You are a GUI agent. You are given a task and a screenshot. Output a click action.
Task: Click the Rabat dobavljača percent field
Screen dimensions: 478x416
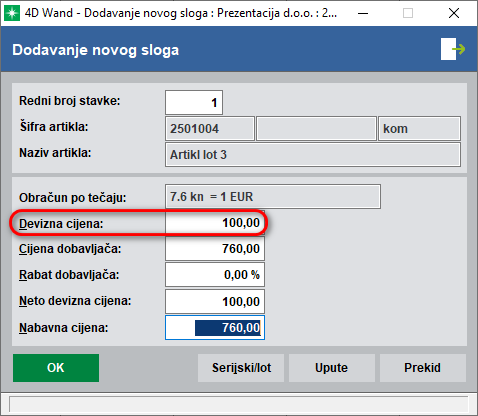click(x=215, y=275)
